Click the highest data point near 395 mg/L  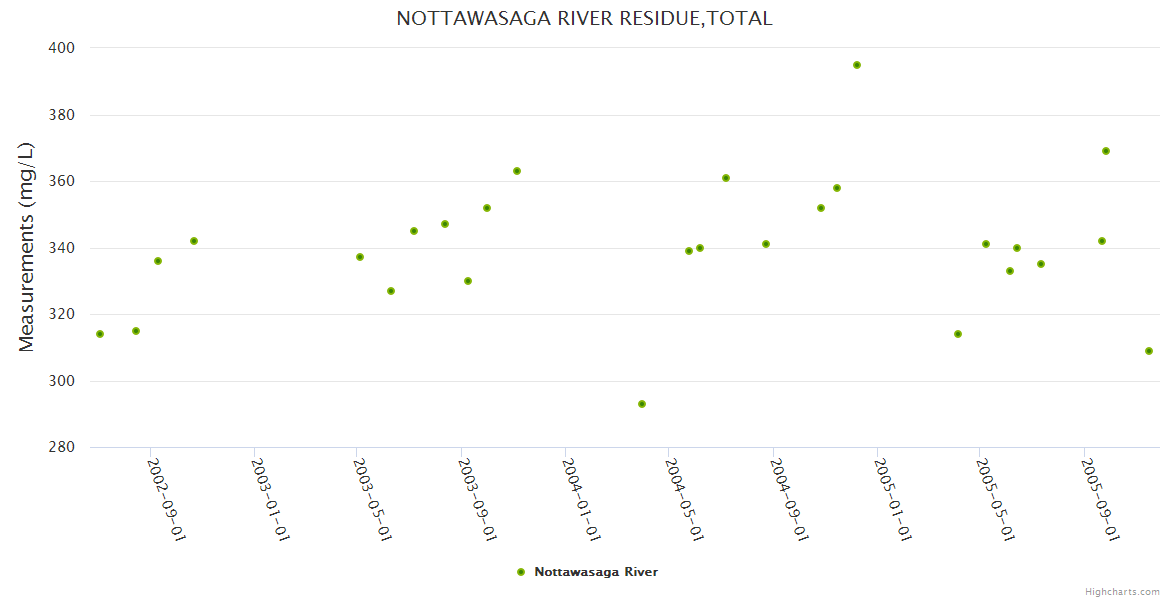point(857,65)
